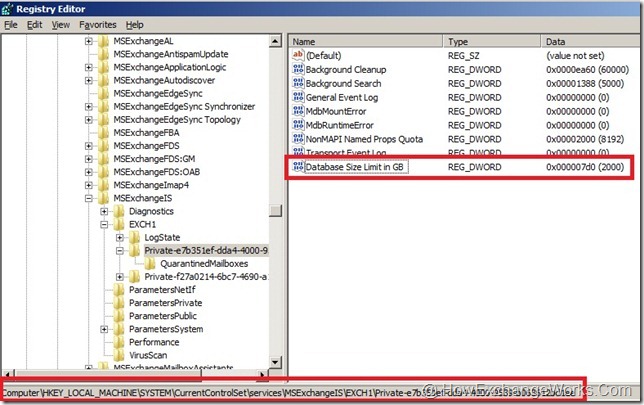Screen dimensions: 644x405
Task: Click the MSExchangeEdgeSync folder icon
Action: 104,93
